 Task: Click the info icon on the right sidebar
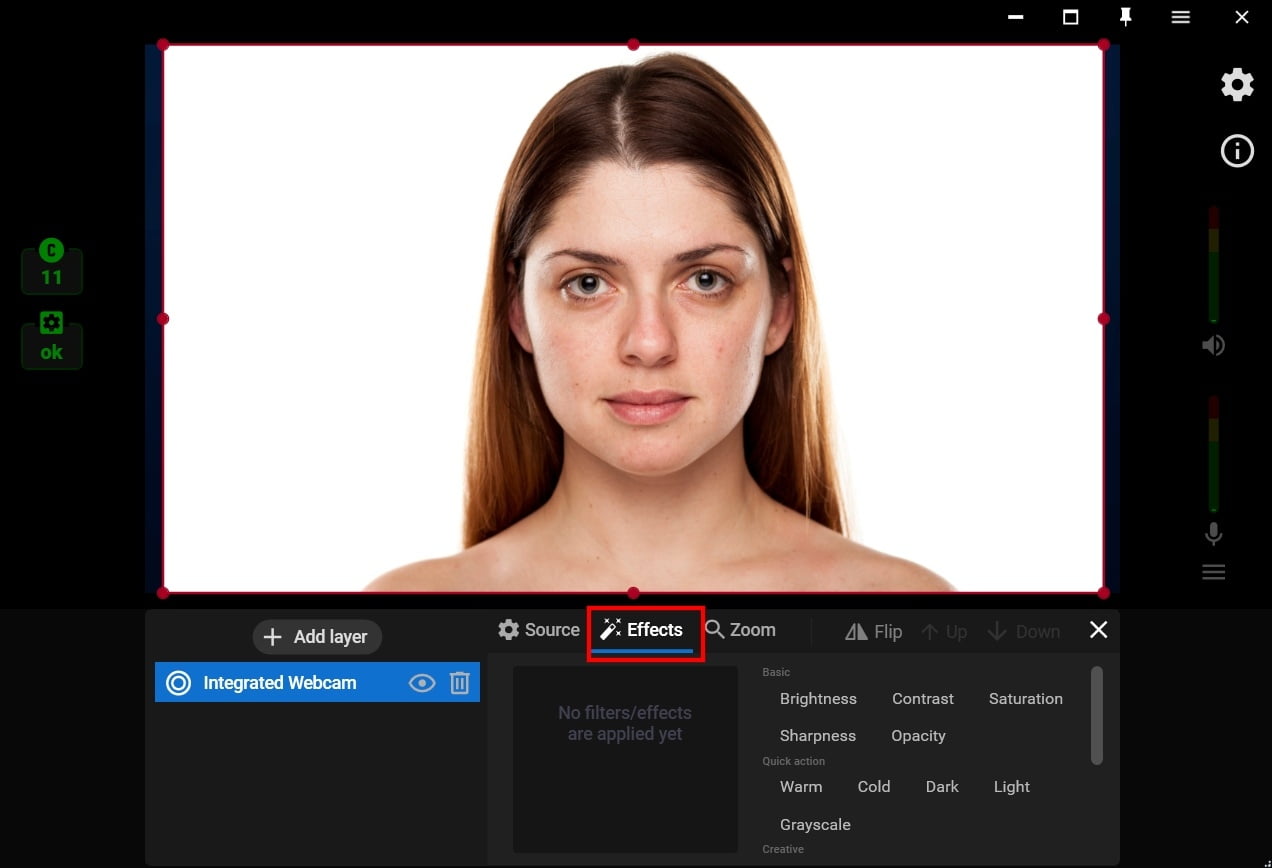1237,151
